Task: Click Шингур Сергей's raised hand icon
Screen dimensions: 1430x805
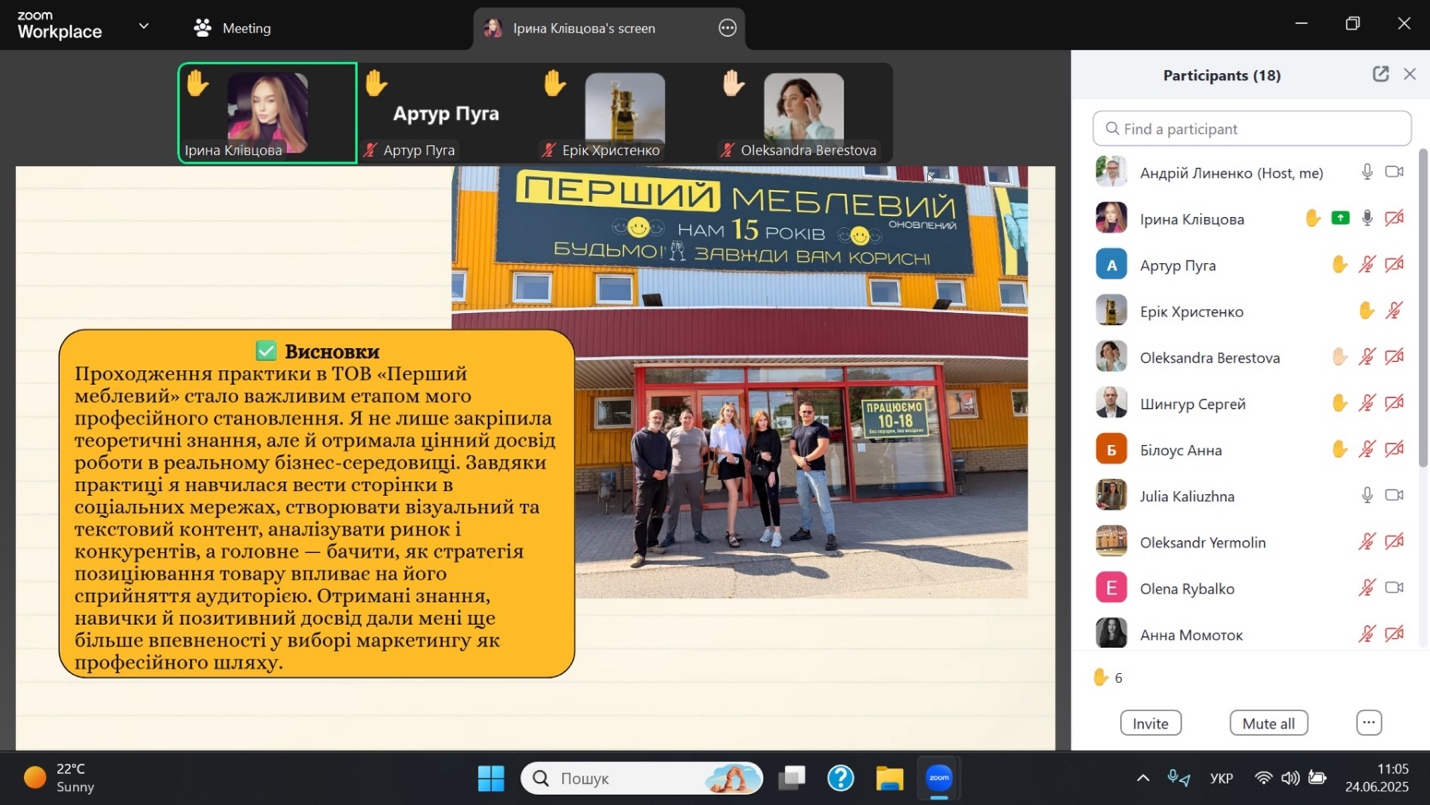Action: pos(1340,403)
